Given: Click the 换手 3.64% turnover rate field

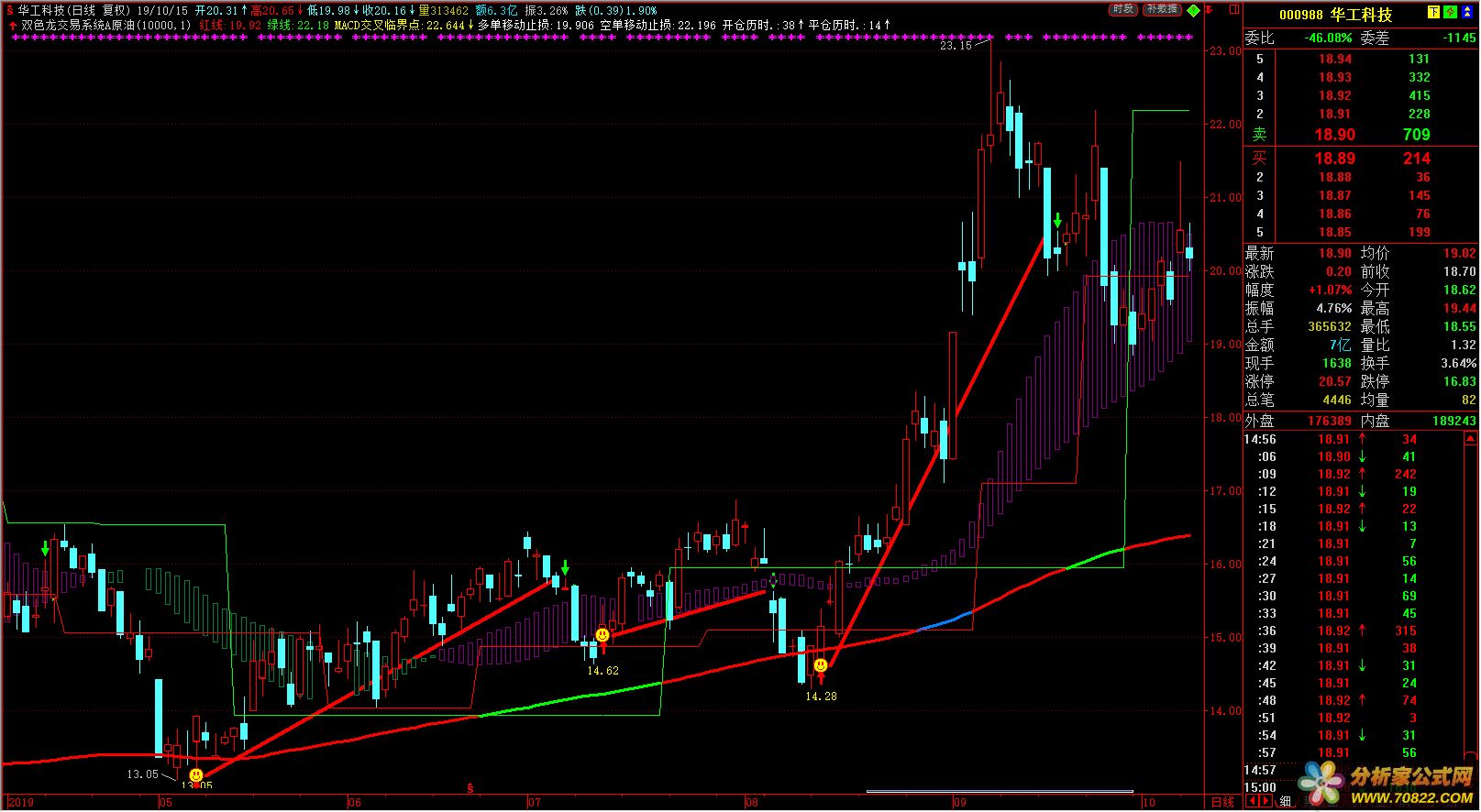Looking at the screenshot, I should [1418, 363].
